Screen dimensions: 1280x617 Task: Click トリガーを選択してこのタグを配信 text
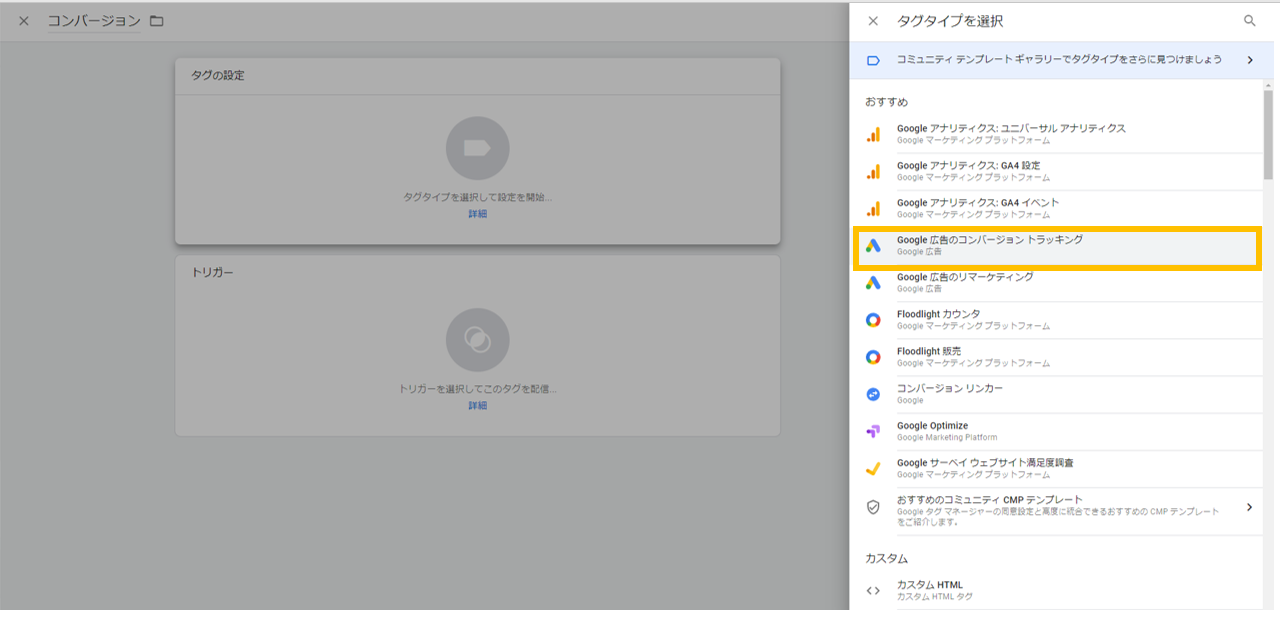477,389
